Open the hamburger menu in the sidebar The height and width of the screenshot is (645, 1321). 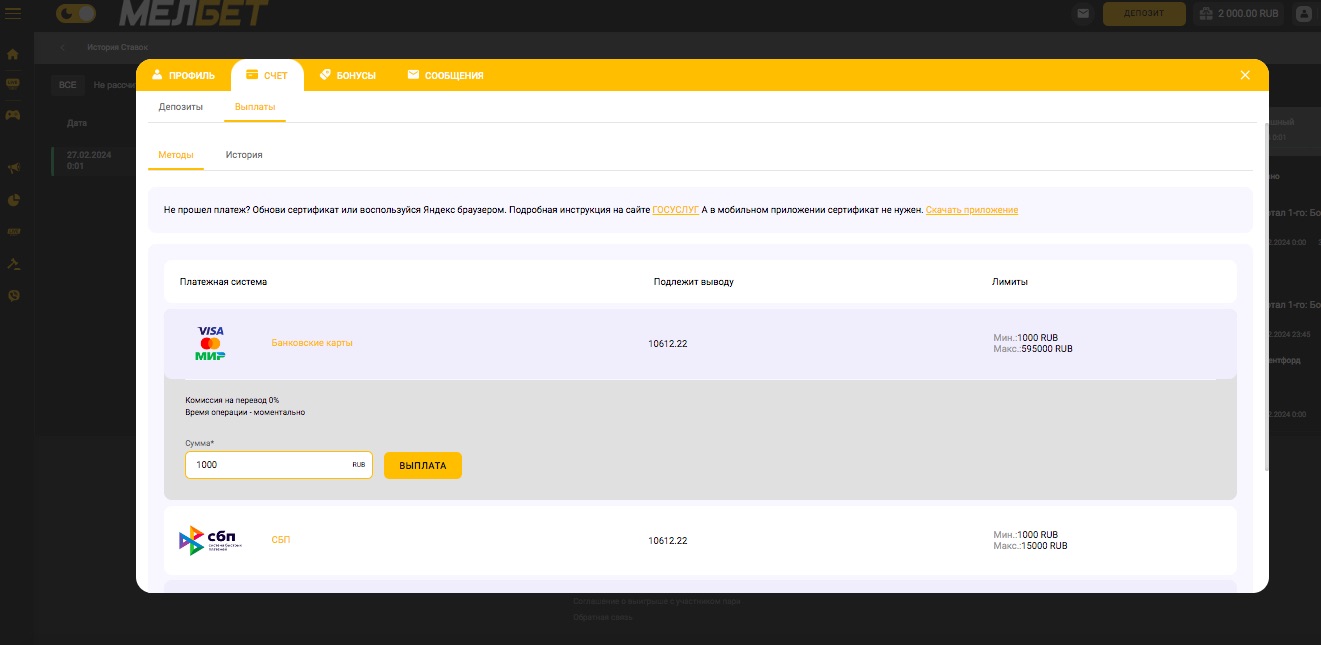[x=13, y=14]
